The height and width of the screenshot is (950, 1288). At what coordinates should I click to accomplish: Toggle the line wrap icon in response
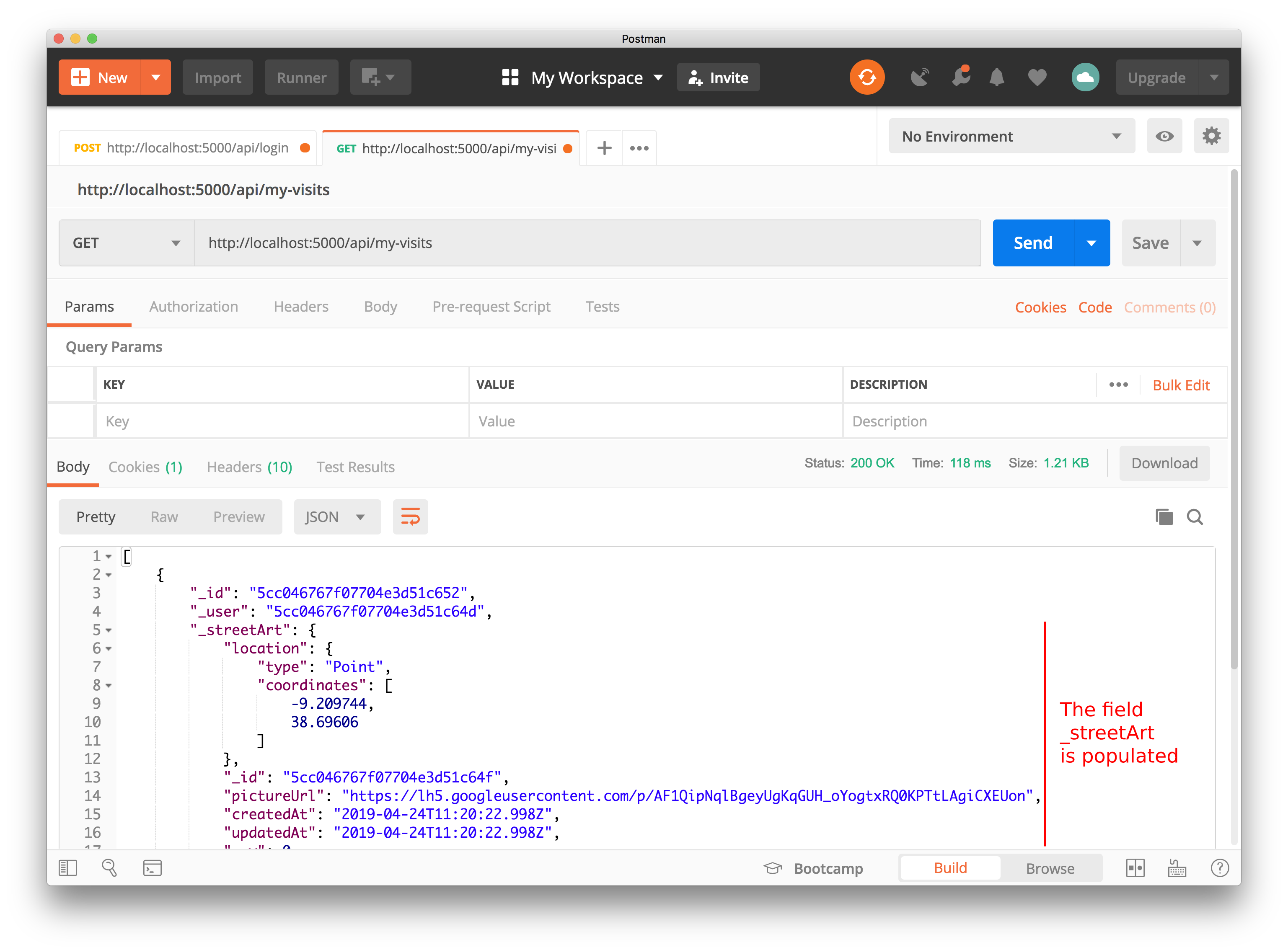click(410, 517)
